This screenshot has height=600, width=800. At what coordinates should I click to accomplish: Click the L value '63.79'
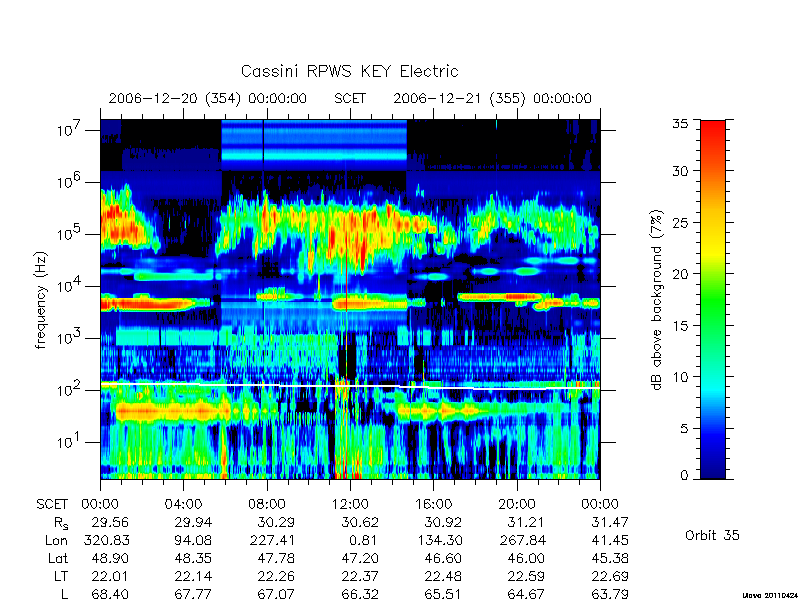(x=610, y=594)
